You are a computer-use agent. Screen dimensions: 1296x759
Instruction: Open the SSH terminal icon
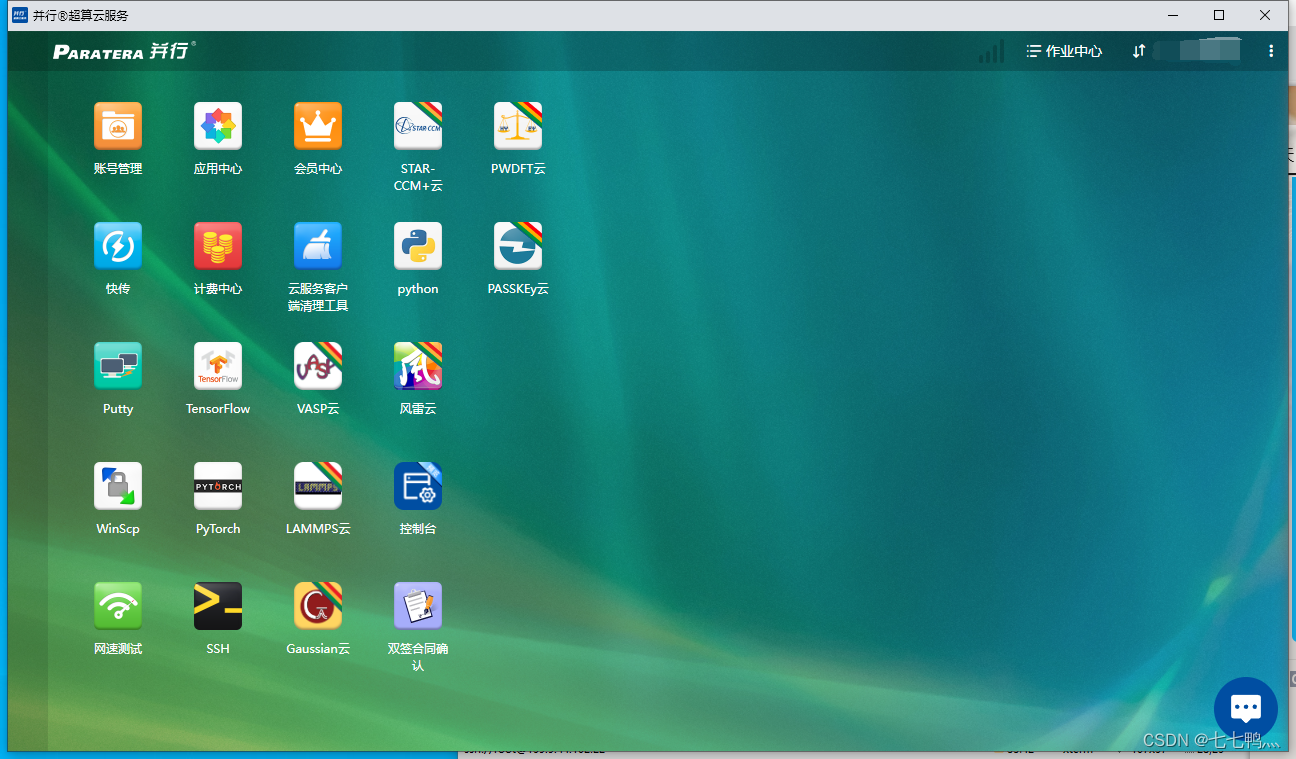click(x=218, y=606)
